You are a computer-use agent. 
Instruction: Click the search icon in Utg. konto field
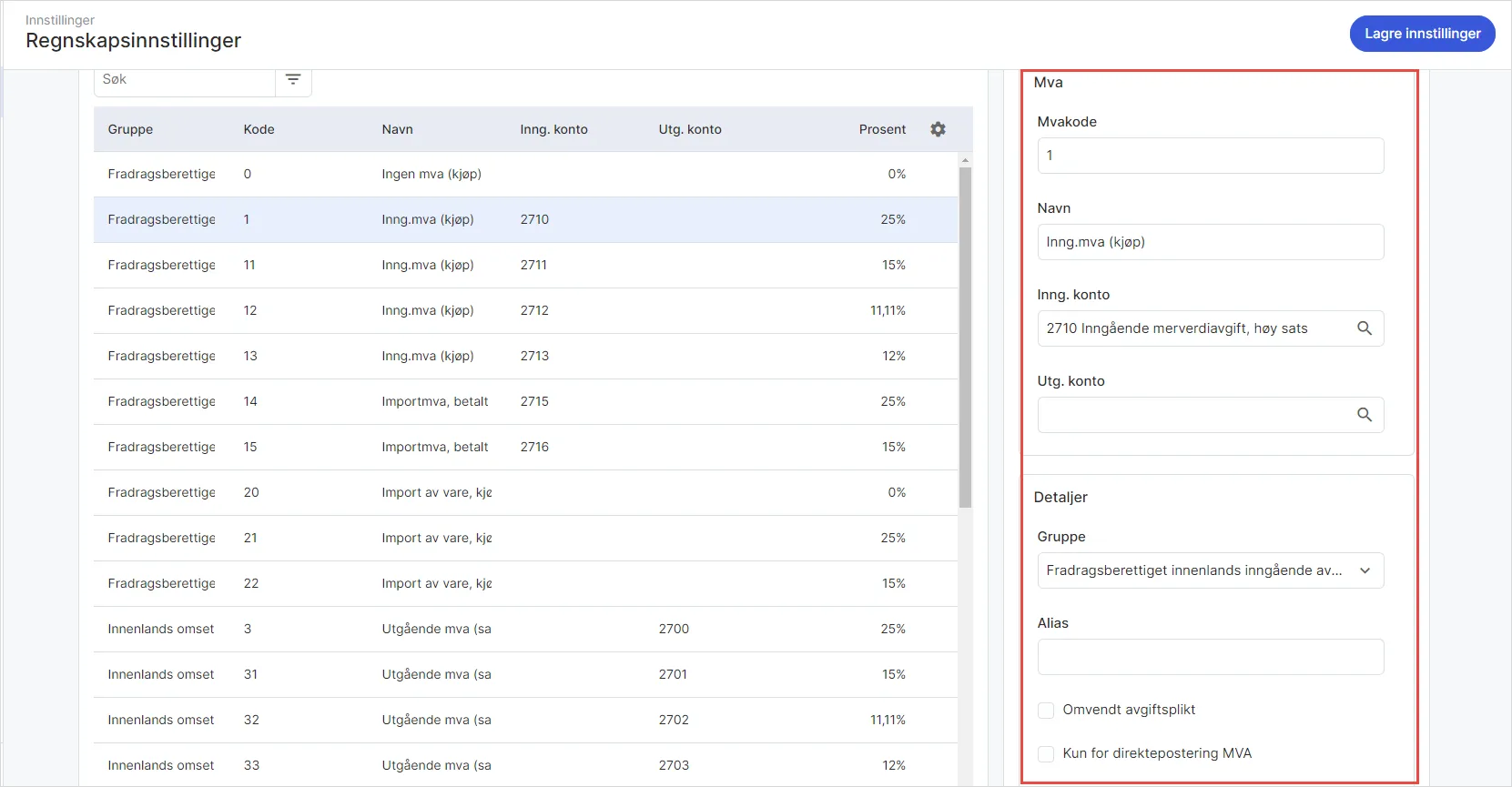(x=1365, y=415)
